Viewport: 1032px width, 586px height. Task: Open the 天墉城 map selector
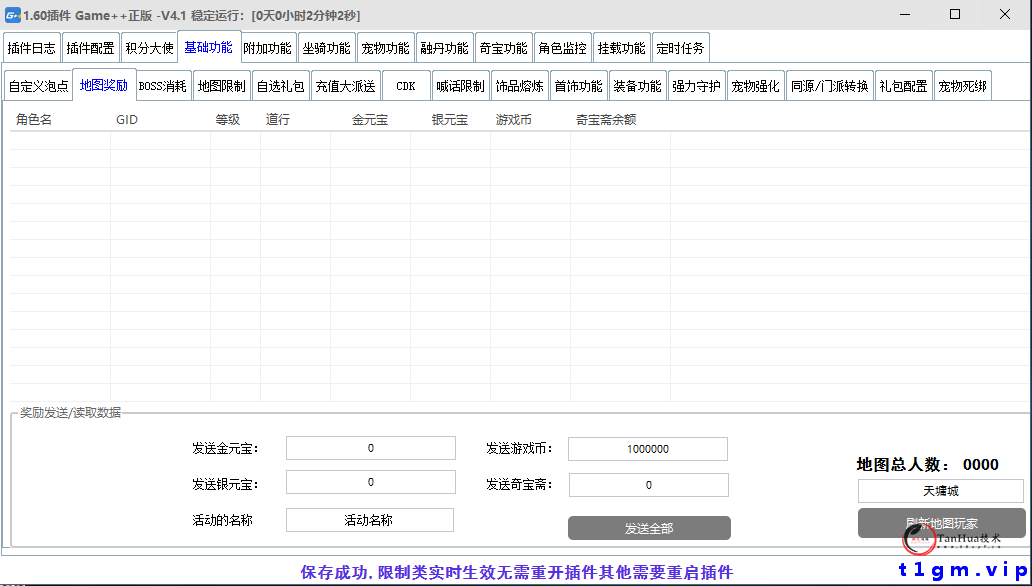point(941,490)
